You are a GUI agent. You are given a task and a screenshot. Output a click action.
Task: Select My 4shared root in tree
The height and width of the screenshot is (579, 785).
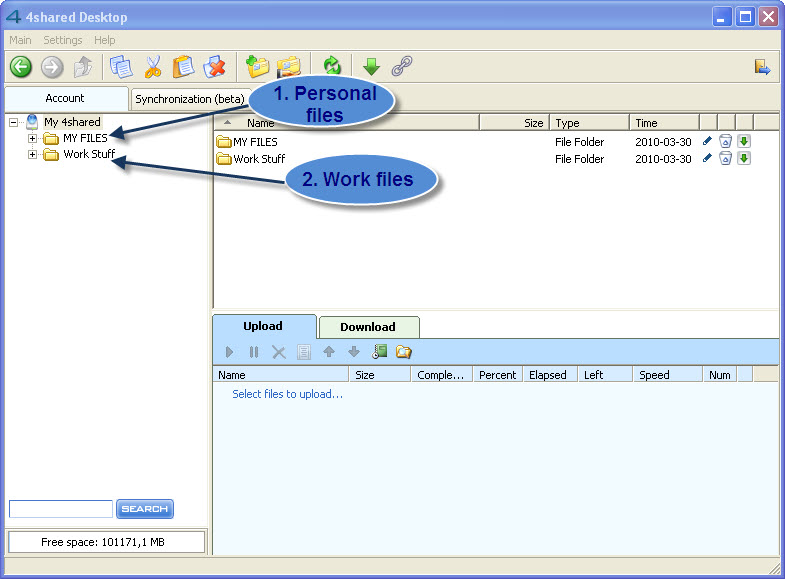[72, 122]
